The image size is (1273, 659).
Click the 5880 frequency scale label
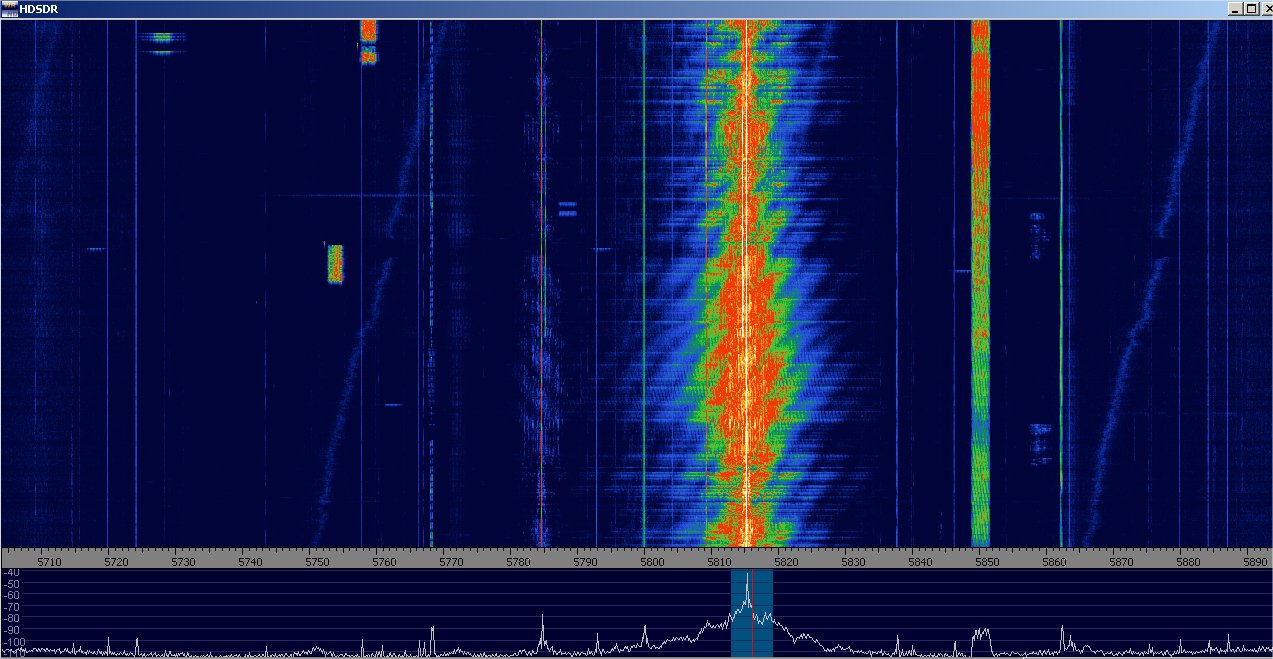1188,562
